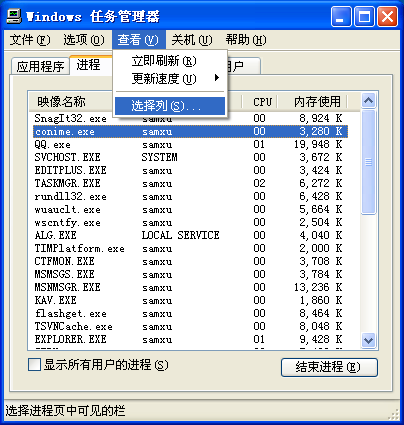Open the 帮助(H) menu

[x=246, y=40]
